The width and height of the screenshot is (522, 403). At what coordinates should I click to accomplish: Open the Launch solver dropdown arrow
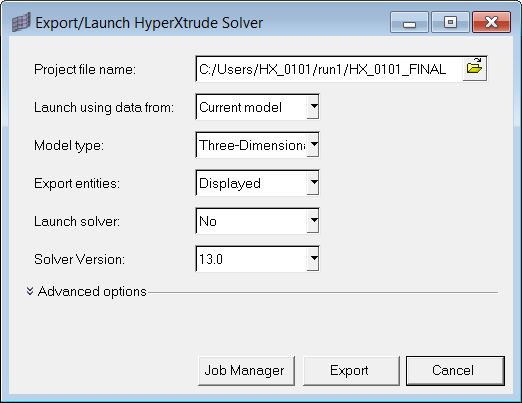tap(313, 221)
